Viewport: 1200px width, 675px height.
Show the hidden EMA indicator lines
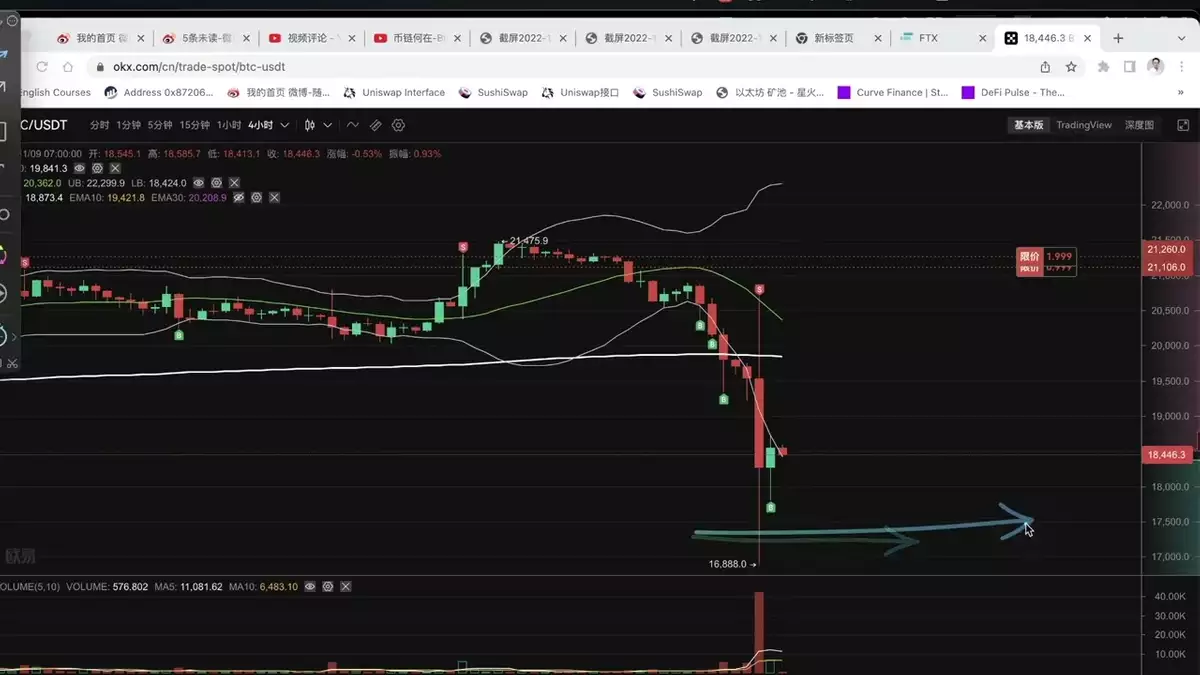(x=239, y=198)
